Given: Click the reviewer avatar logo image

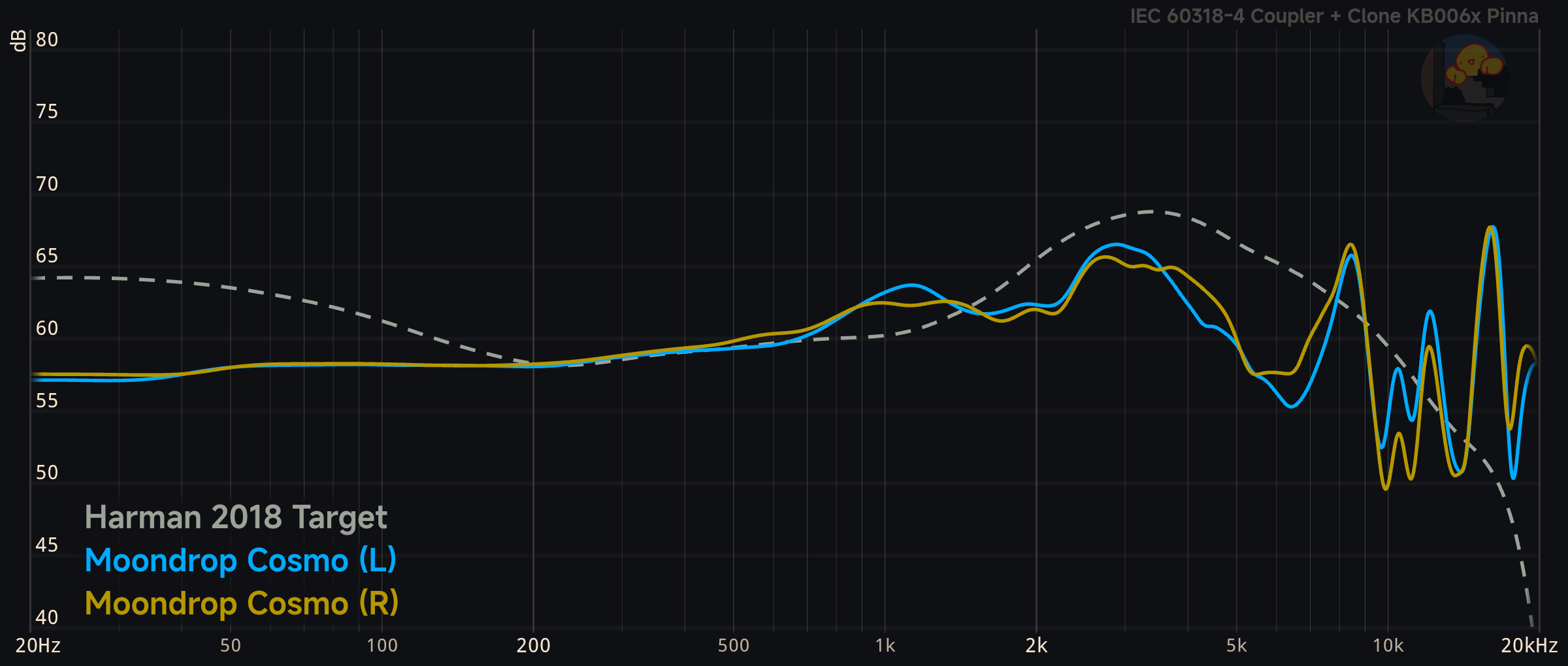Looking at the screenshot, I should (x=1465, y=78).
